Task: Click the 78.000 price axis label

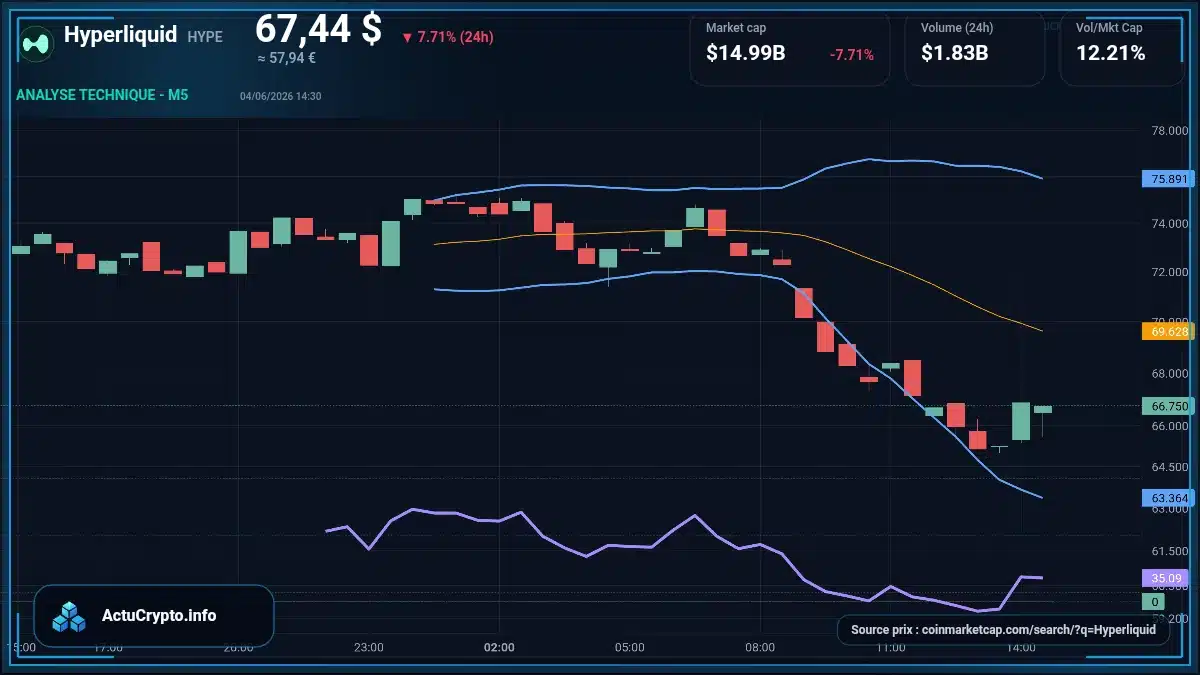Action: pos(1168,131)
